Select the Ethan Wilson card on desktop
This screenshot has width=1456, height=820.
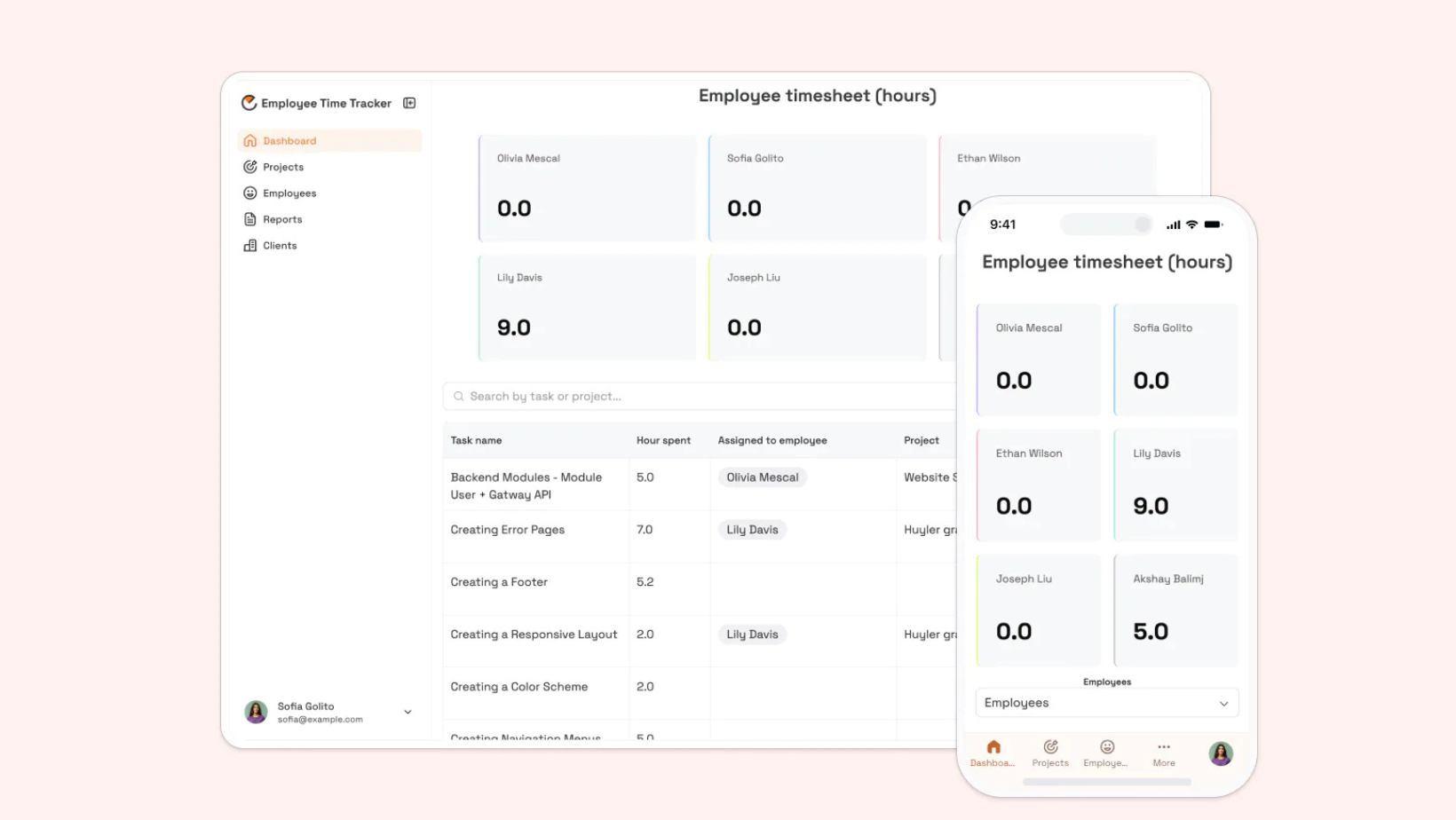[1048, 166]
